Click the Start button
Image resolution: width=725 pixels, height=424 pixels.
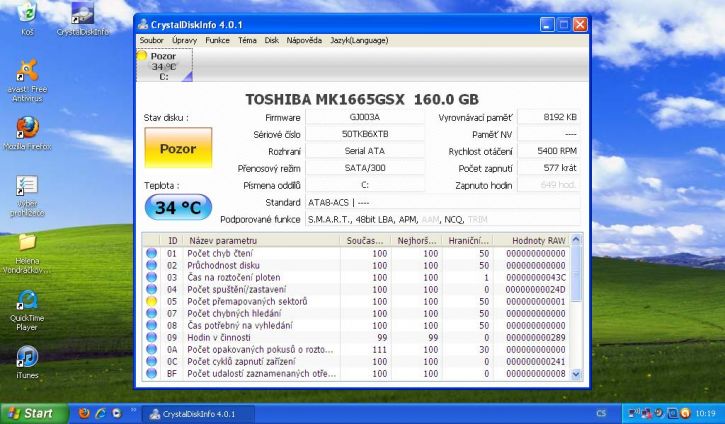tap(35, 413)
